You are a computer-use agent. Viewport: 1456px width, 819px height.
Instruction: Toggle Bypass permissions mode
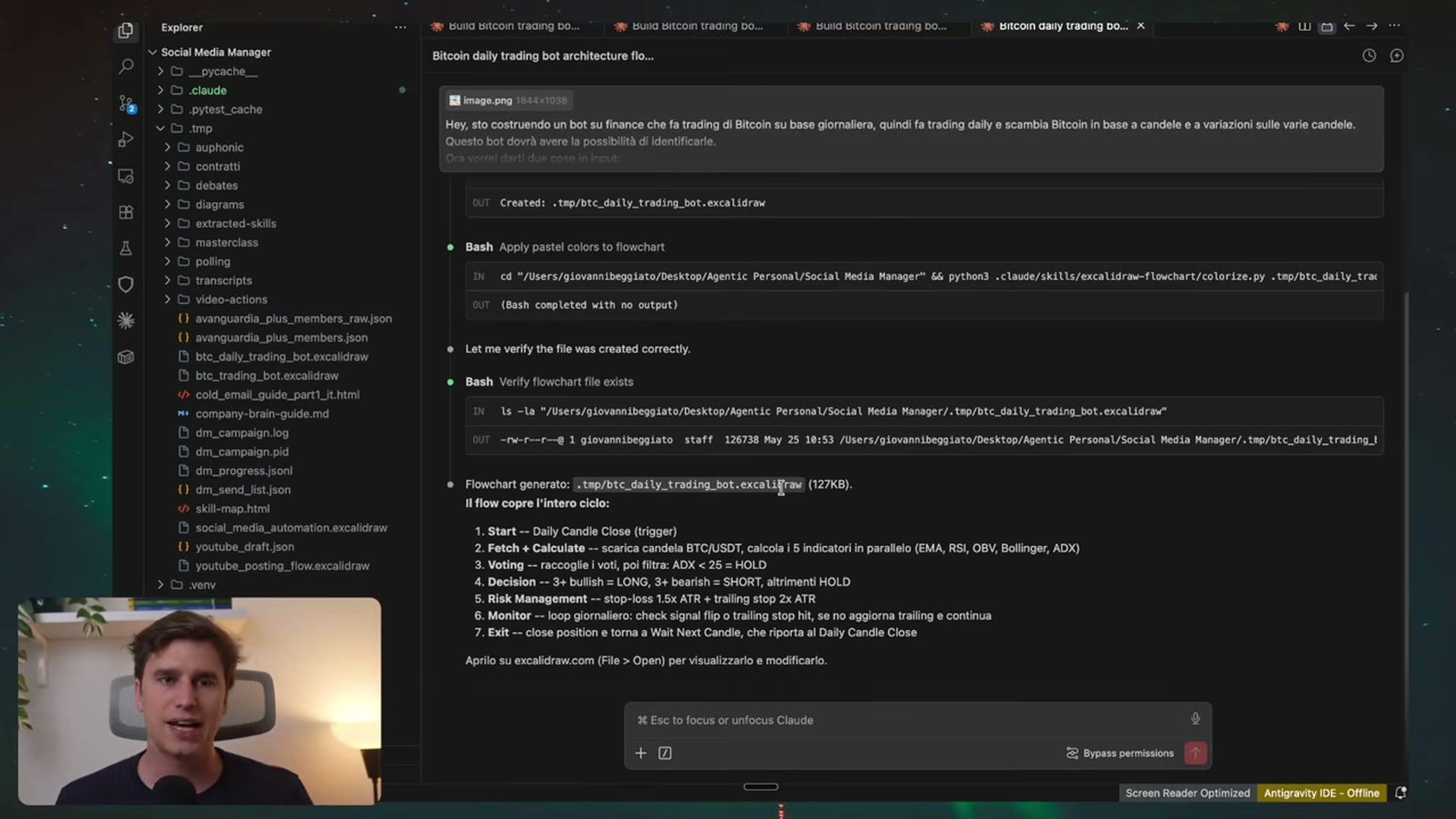coord(1120,753)
